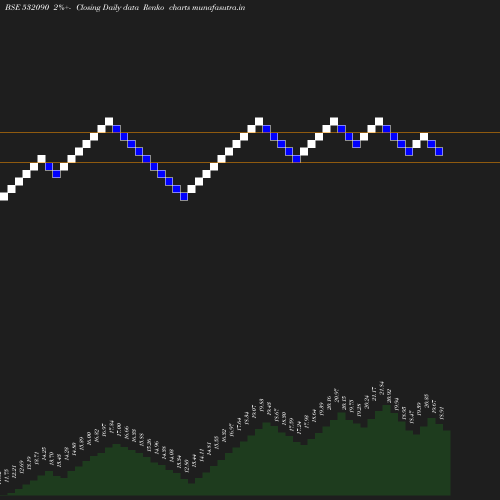
Task: Click the price label "17.00"
Action: tap(119, 430)
